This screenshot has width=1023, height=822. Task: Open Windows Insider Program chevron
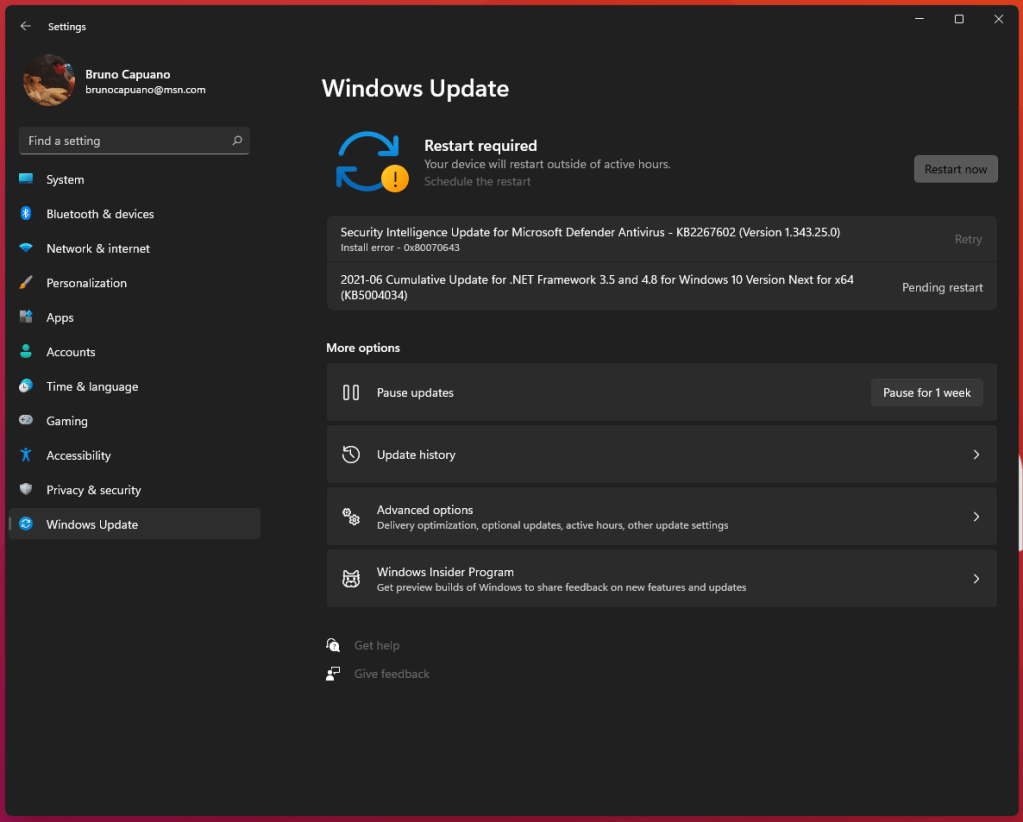tap(976, 579)
